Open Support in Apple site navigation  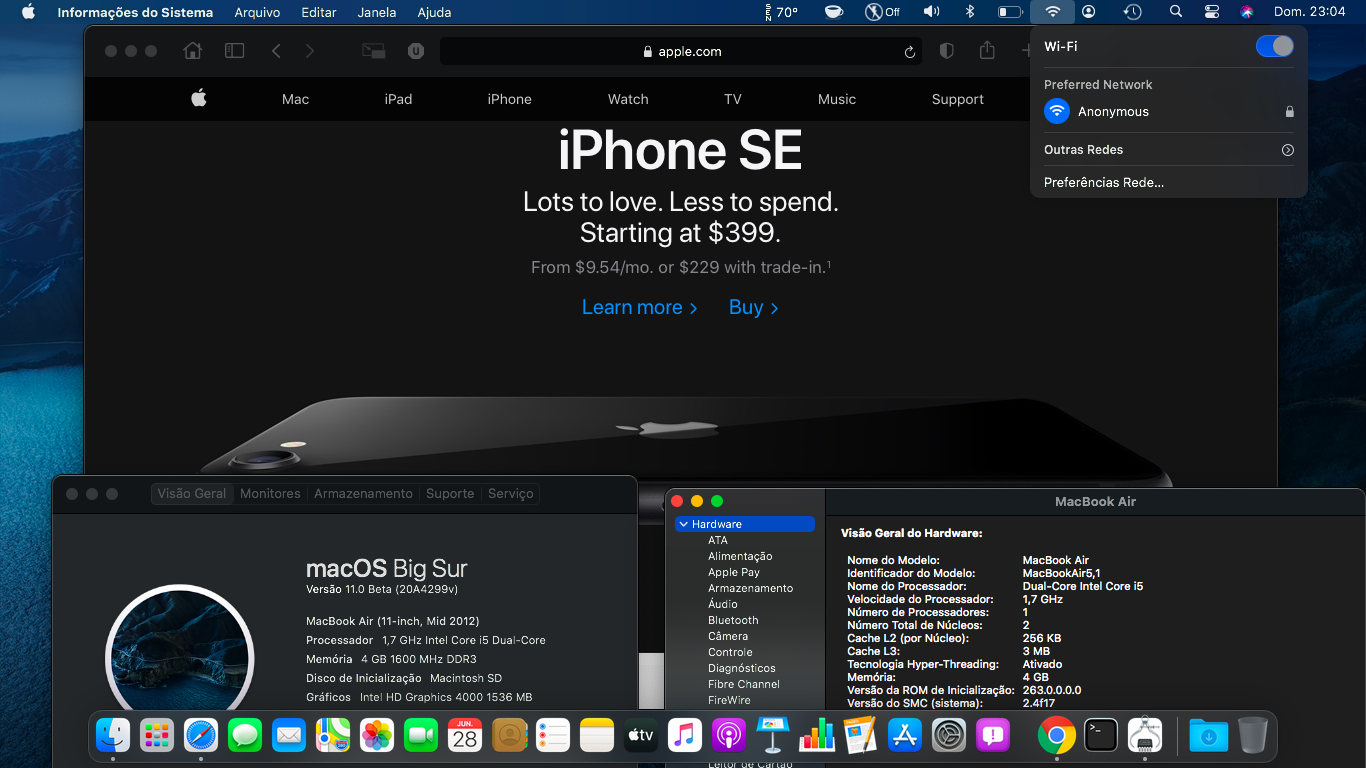[x=958, y=99]
